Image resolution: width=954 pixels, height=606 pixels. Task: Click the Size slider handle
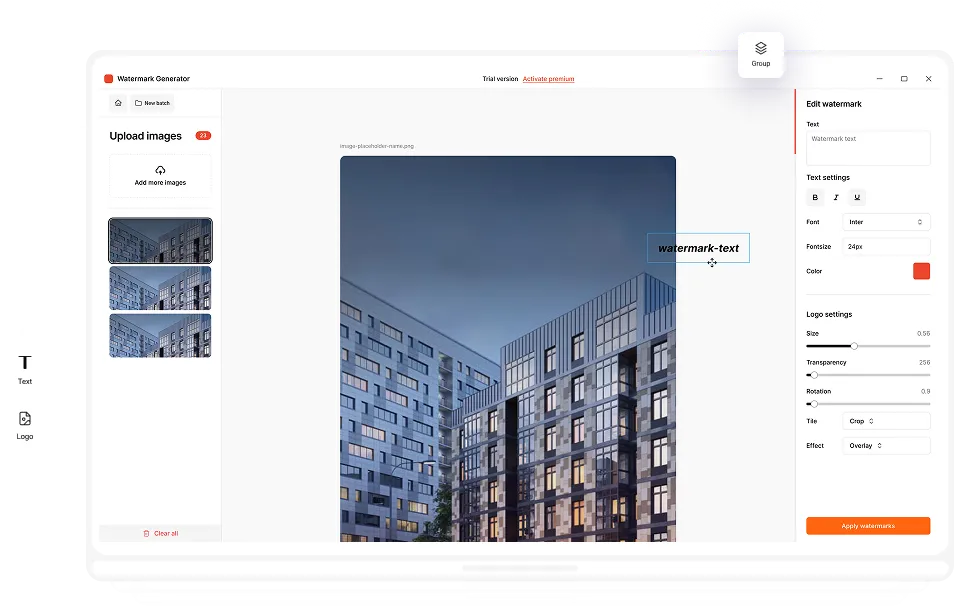point(854,346)
